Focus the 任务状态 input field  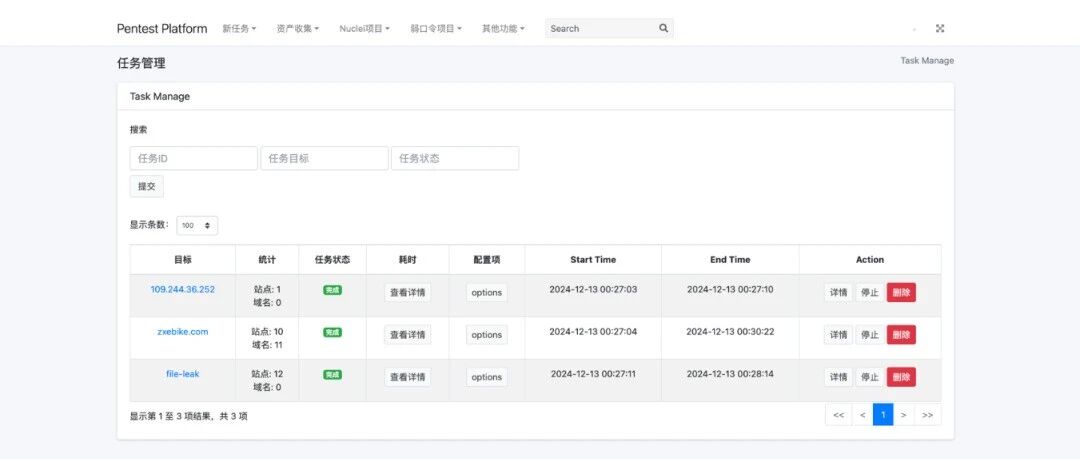455,158
